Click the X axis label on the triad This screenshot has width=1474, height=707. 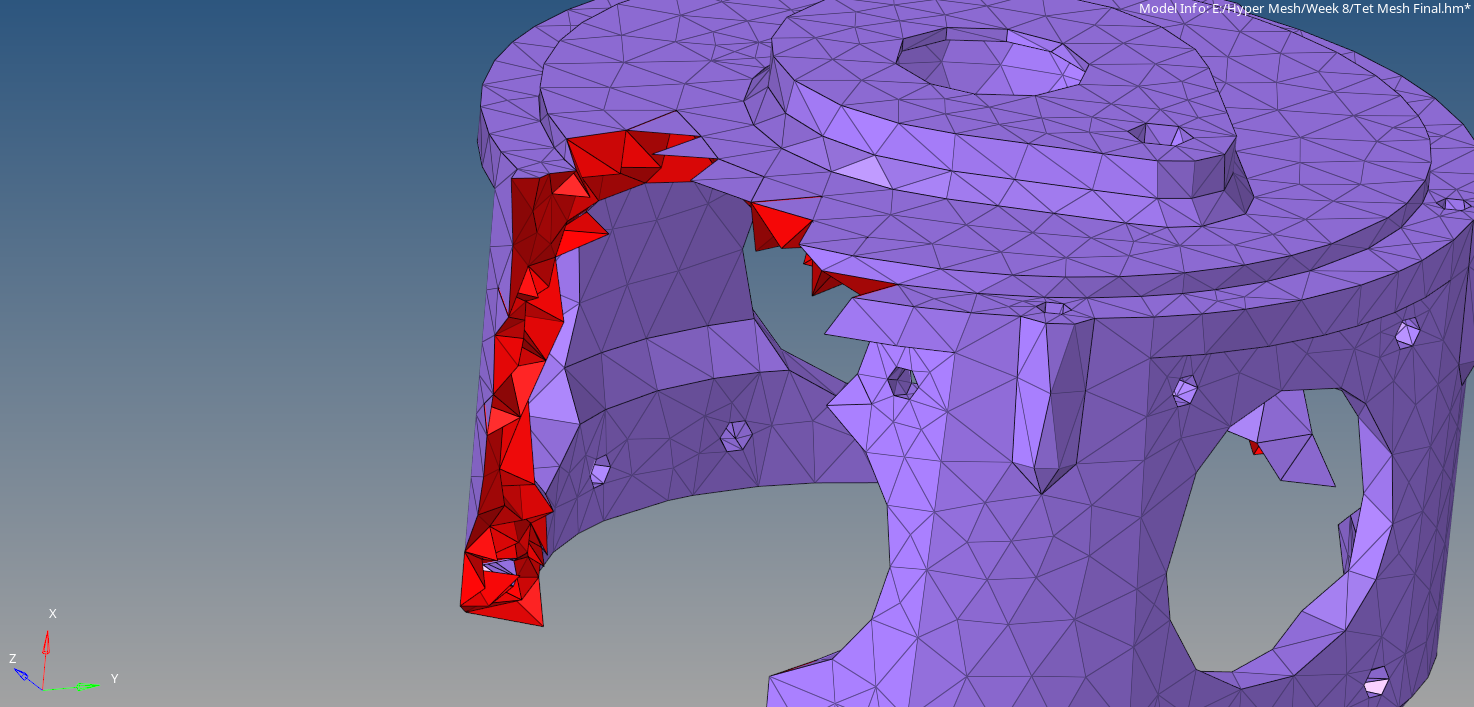(53, 614)
